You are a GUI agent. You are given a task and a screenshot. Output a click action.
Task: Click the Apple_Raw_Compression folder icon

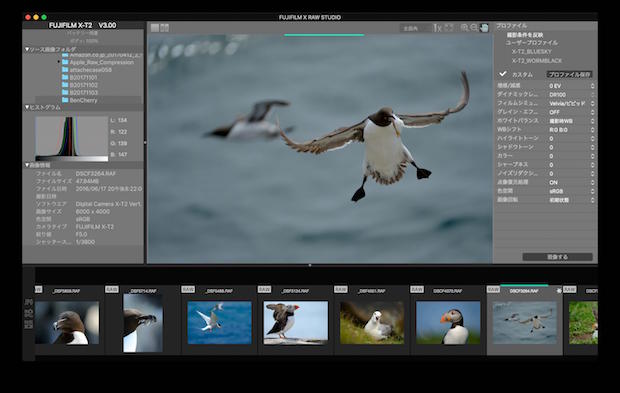(65, 62)
